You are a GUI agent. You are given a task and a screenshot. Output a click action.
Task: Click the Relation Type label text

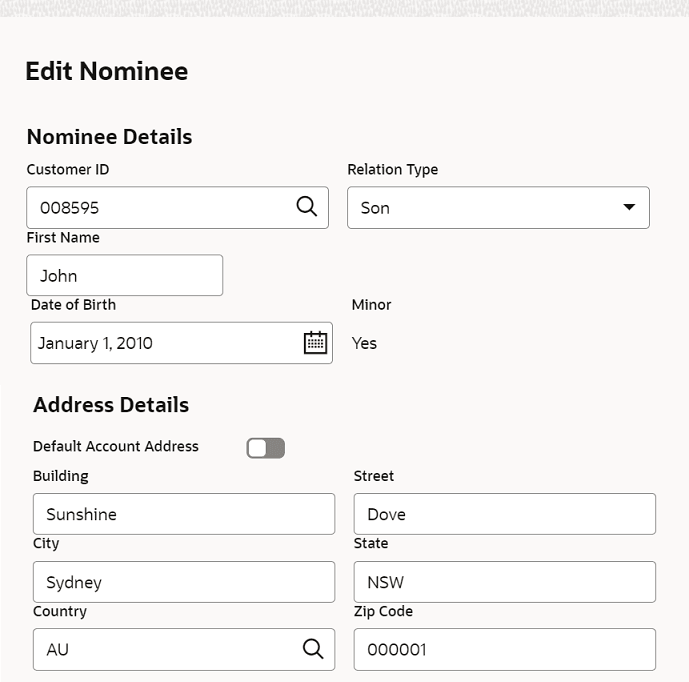coord(392,170)
